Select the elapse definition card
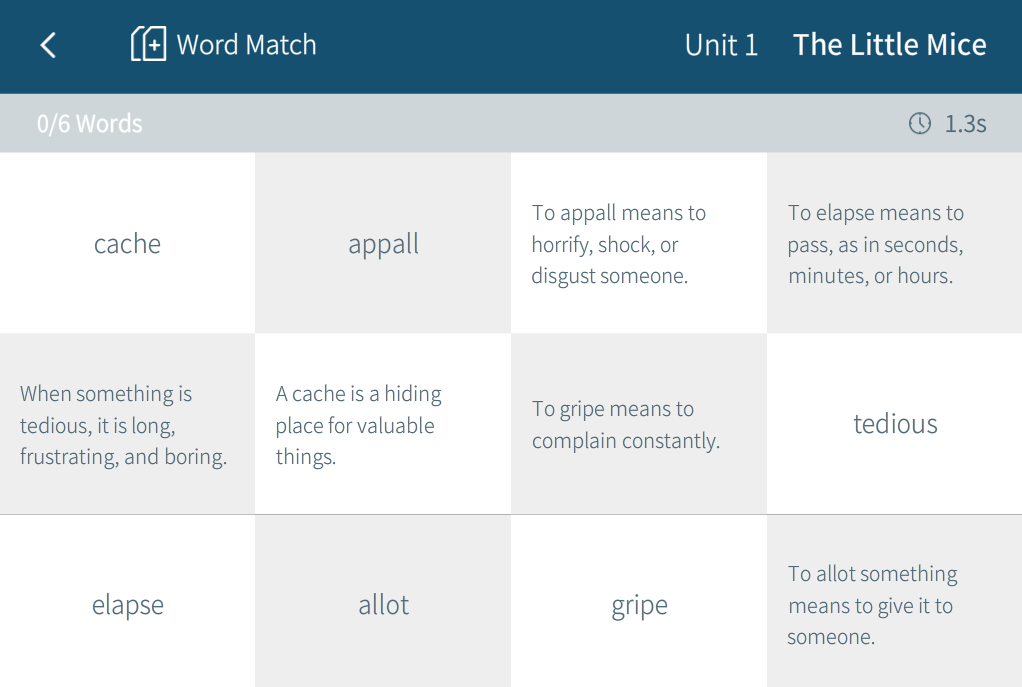This screenshot has height=687, width=1022. 895,244
